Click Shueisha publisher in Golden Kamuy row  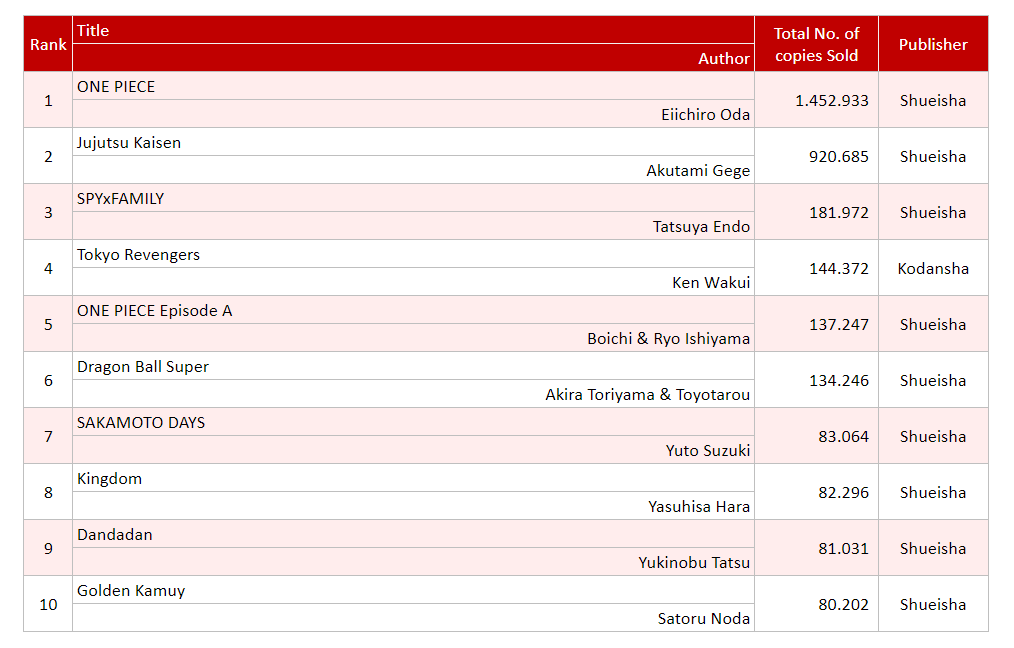[x=933, y=605]
